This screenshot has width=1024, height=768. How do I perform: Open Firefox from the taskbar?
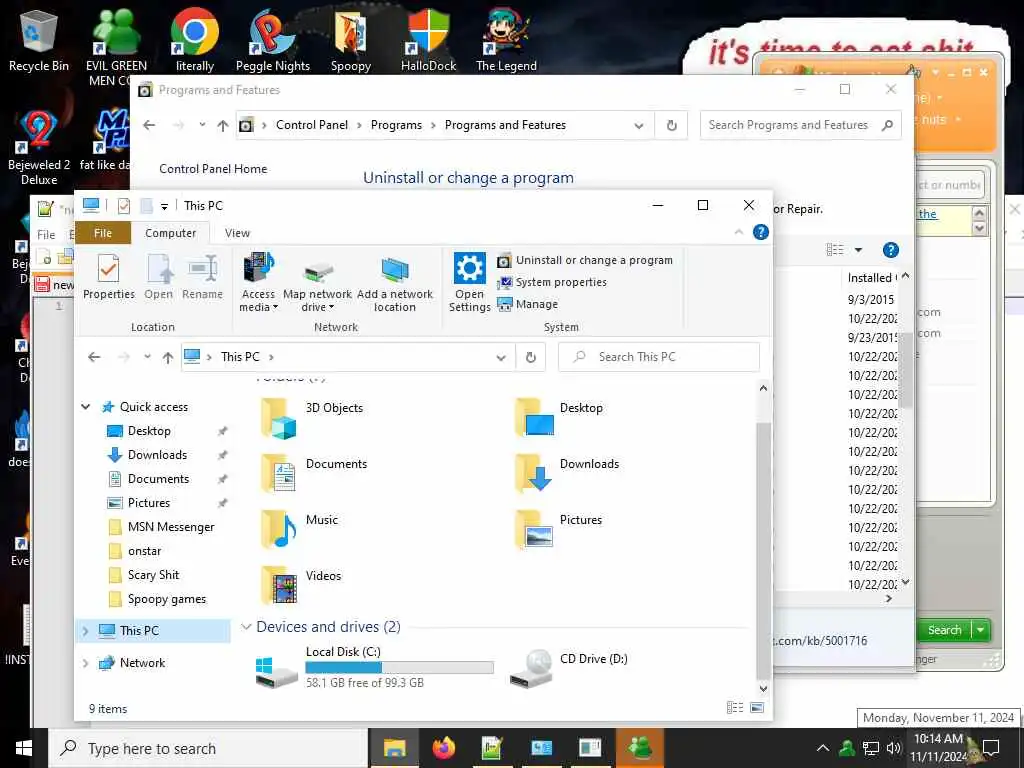(x=443, y=748)
